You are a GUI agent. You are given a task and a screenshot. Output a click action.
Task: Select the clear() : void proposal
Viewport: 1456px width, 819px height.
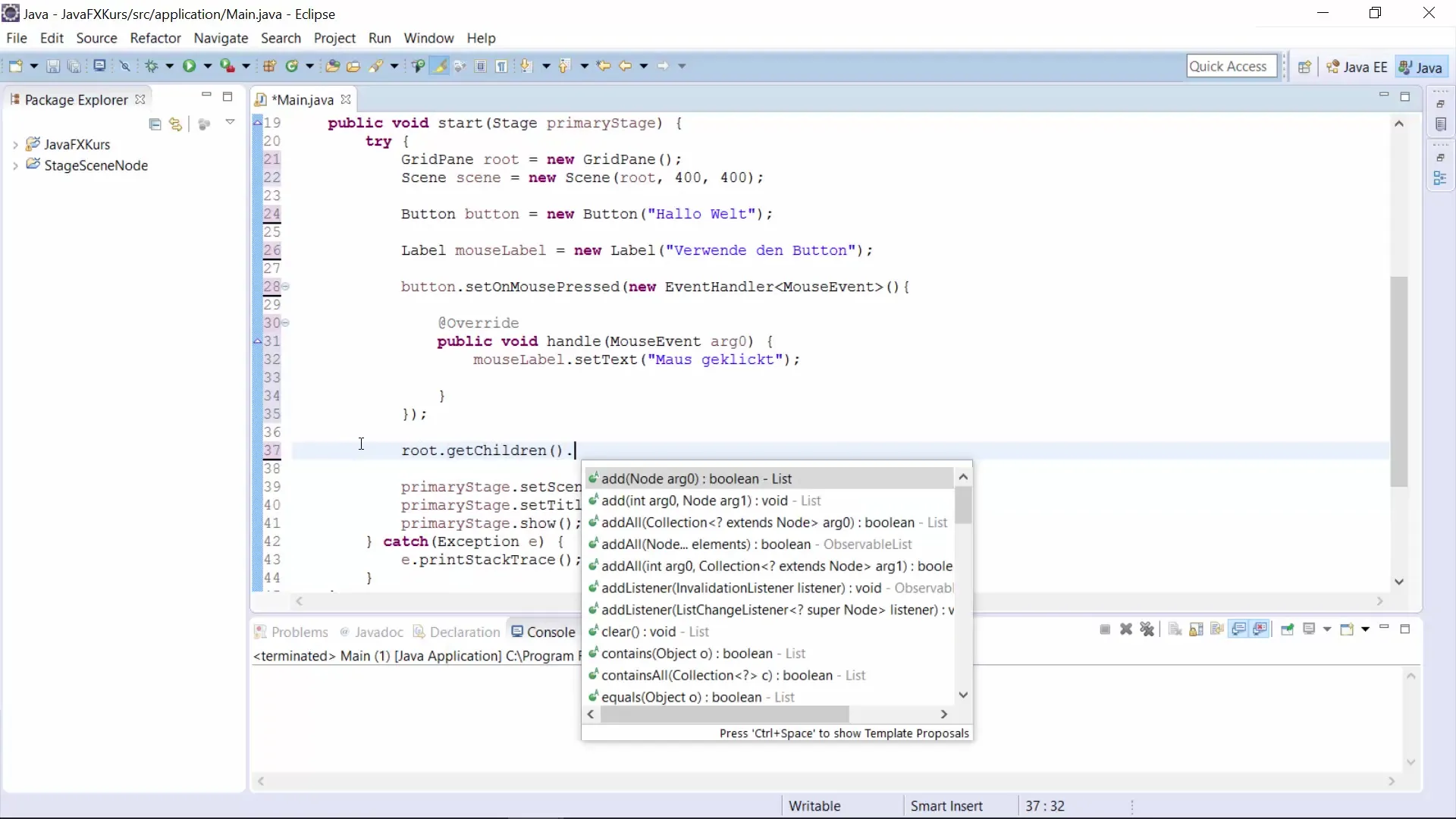(770, 632)
